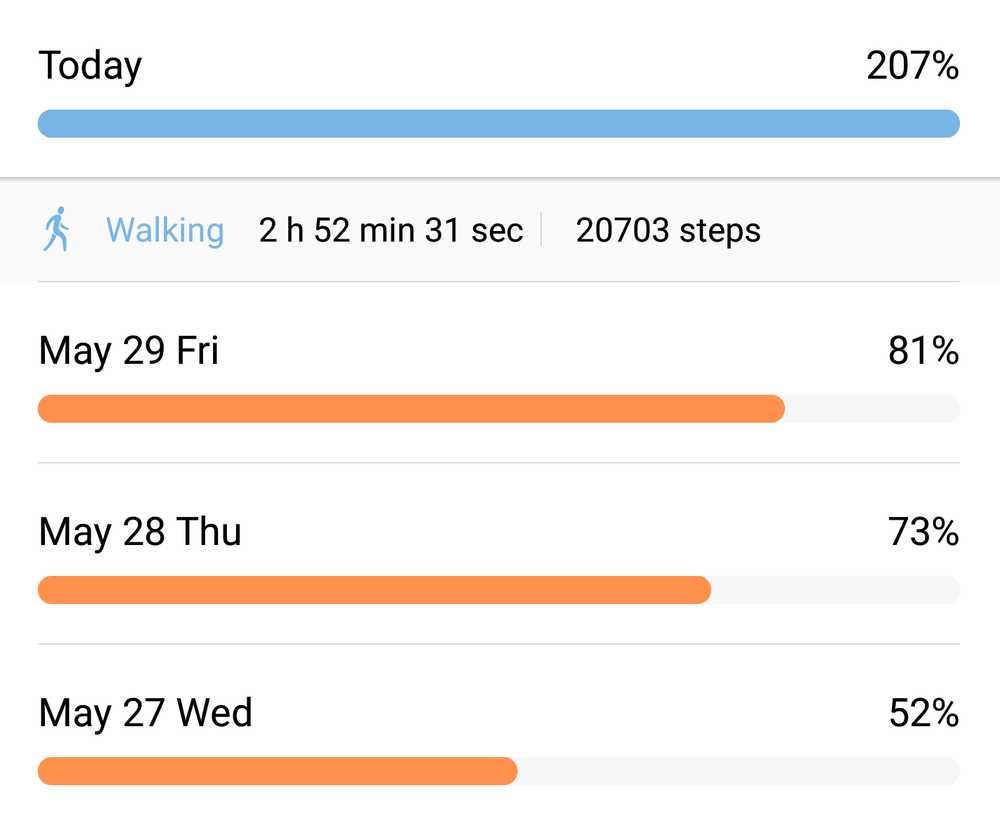Click unfilled part of May 27 bar
1000x814 pixels.
tap(738, 771)
